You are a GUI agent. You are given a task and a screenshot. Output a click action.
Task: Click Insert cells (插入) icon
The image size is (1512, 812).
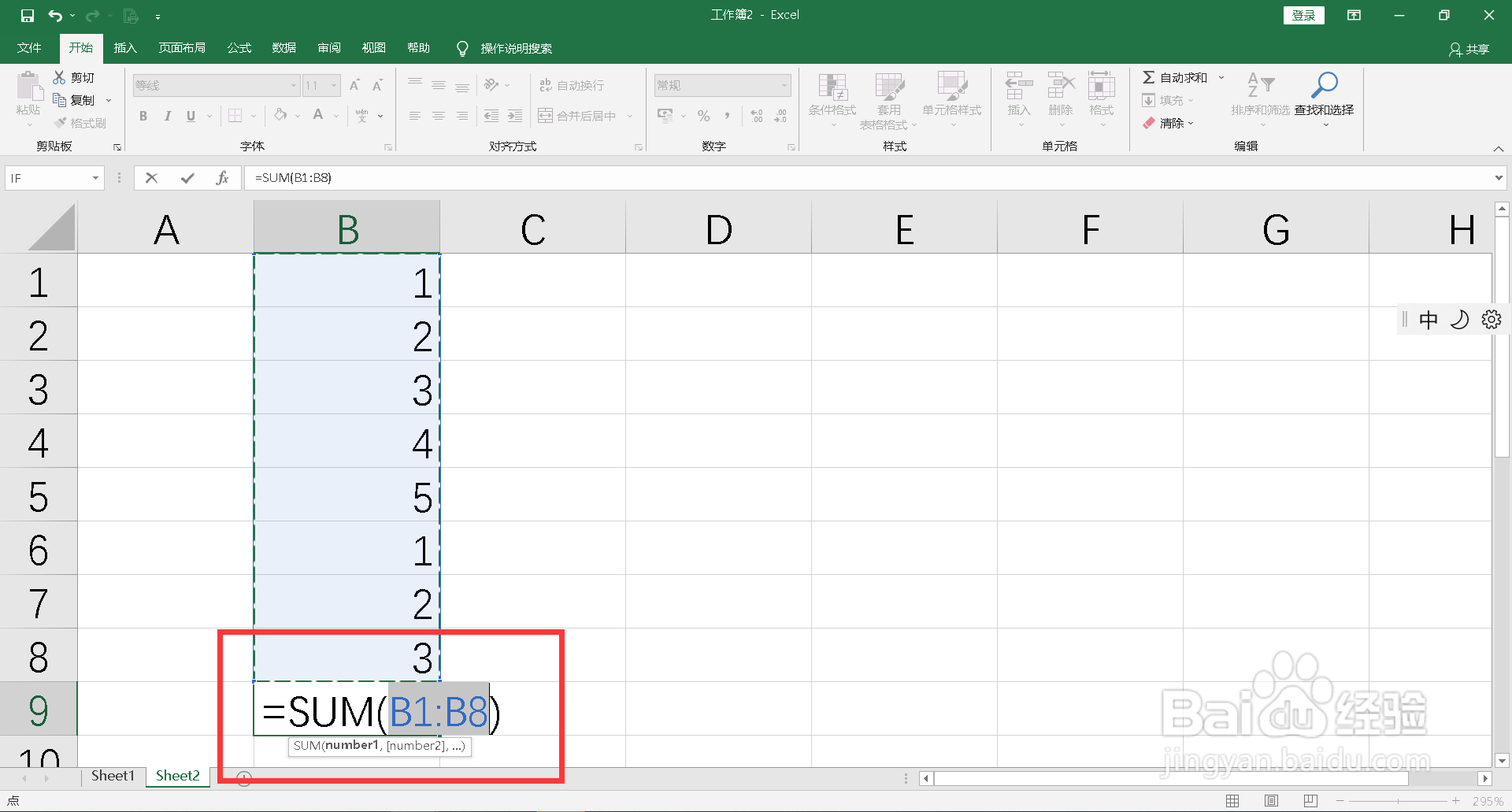pyautogui.click(x=1018, y=85)
